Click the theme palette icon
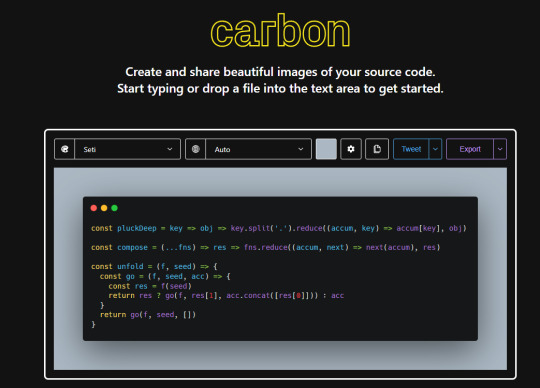This screenshot has width=540, height=388. tap(64, 149)
